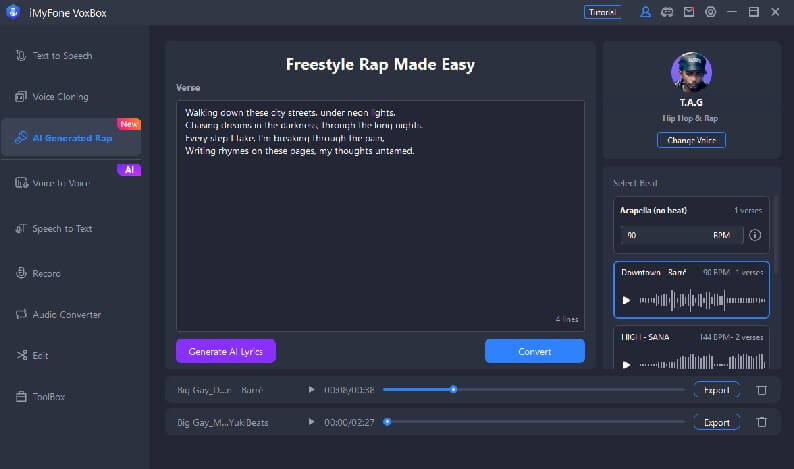Play the Big Gay_M...Yuk Beats track
Screen dimensions: 794x469
[x=311, y=421]
